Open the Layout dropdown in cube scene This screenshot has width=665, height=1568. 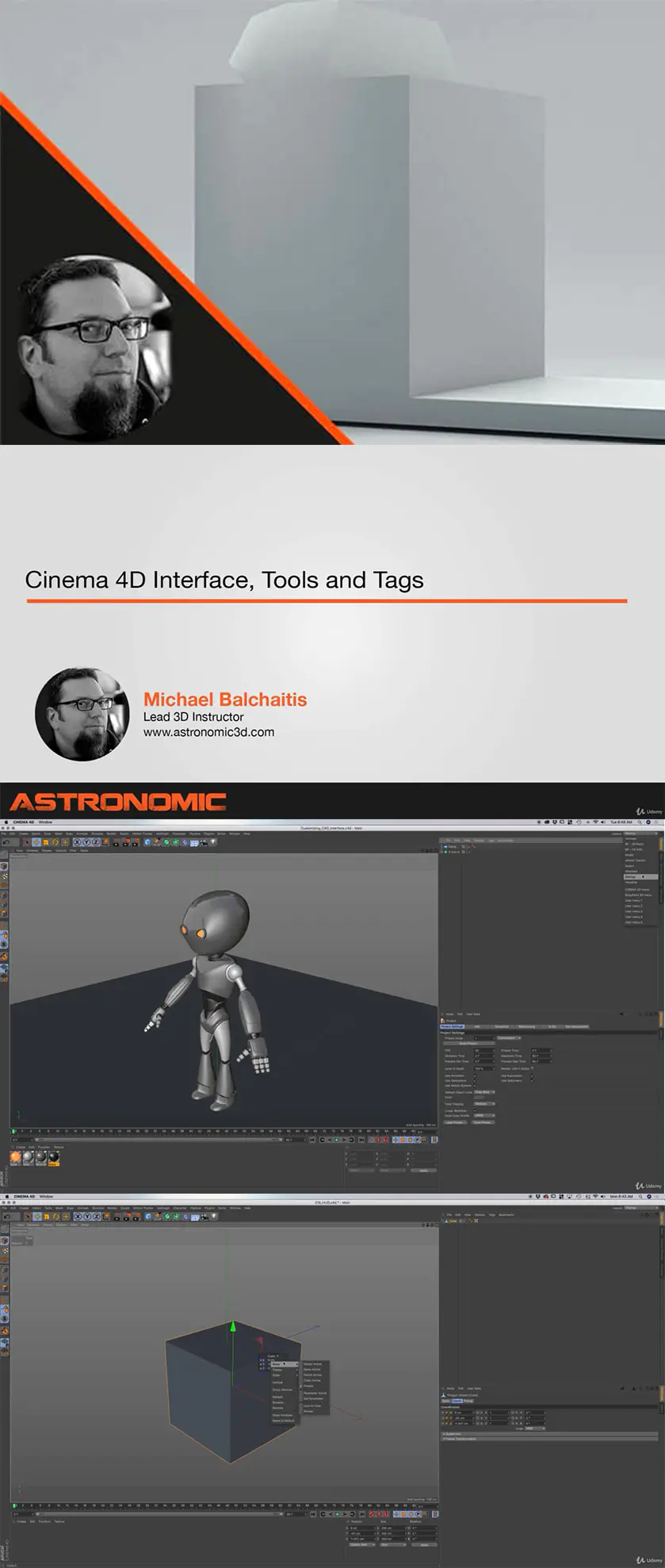click(x=640, y=1208)
